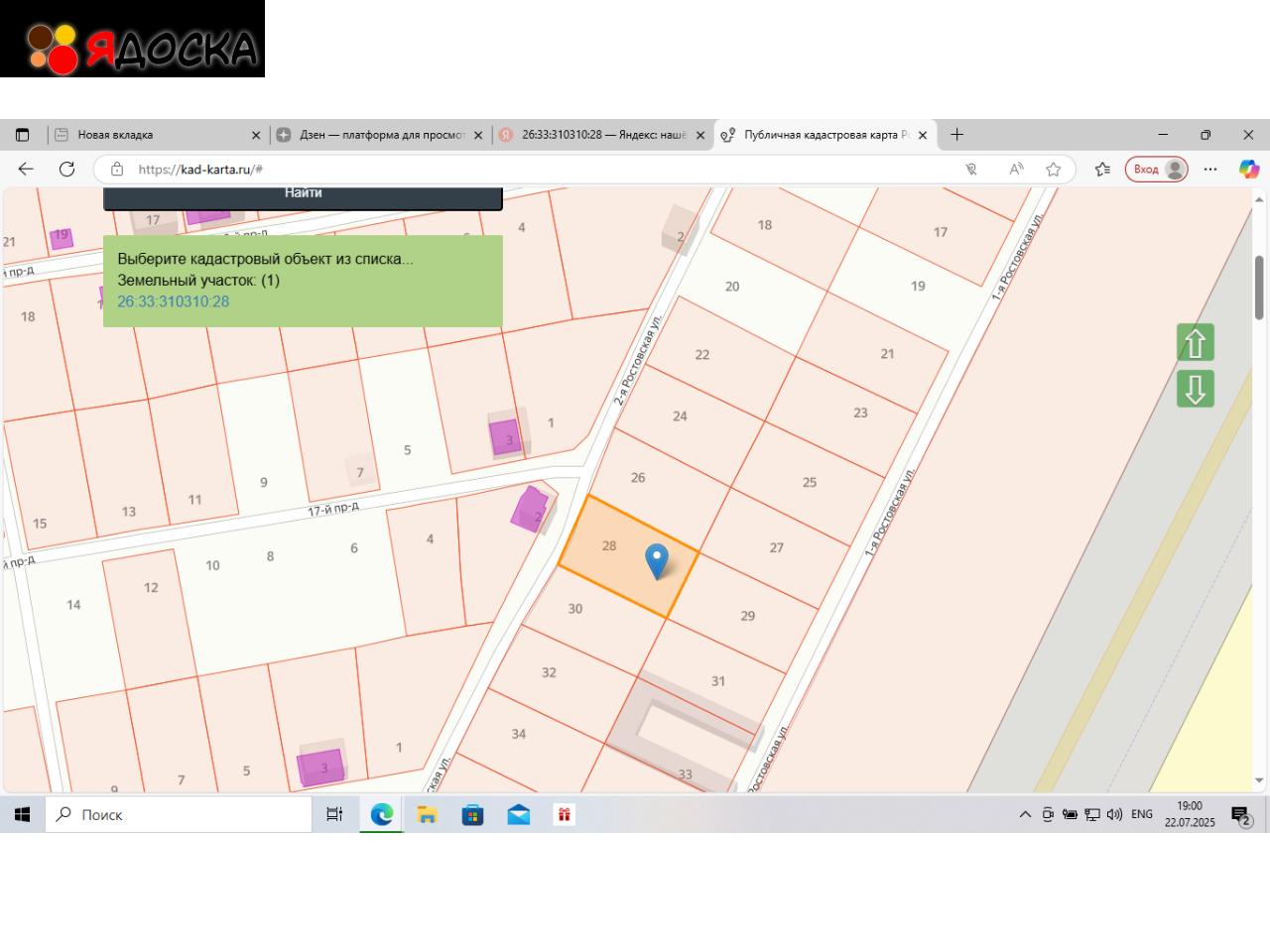Click the Поиск taskbar search box
The width and height of the screenshot is (1270, 952).
pyautogui.click(x=179, y=815)
